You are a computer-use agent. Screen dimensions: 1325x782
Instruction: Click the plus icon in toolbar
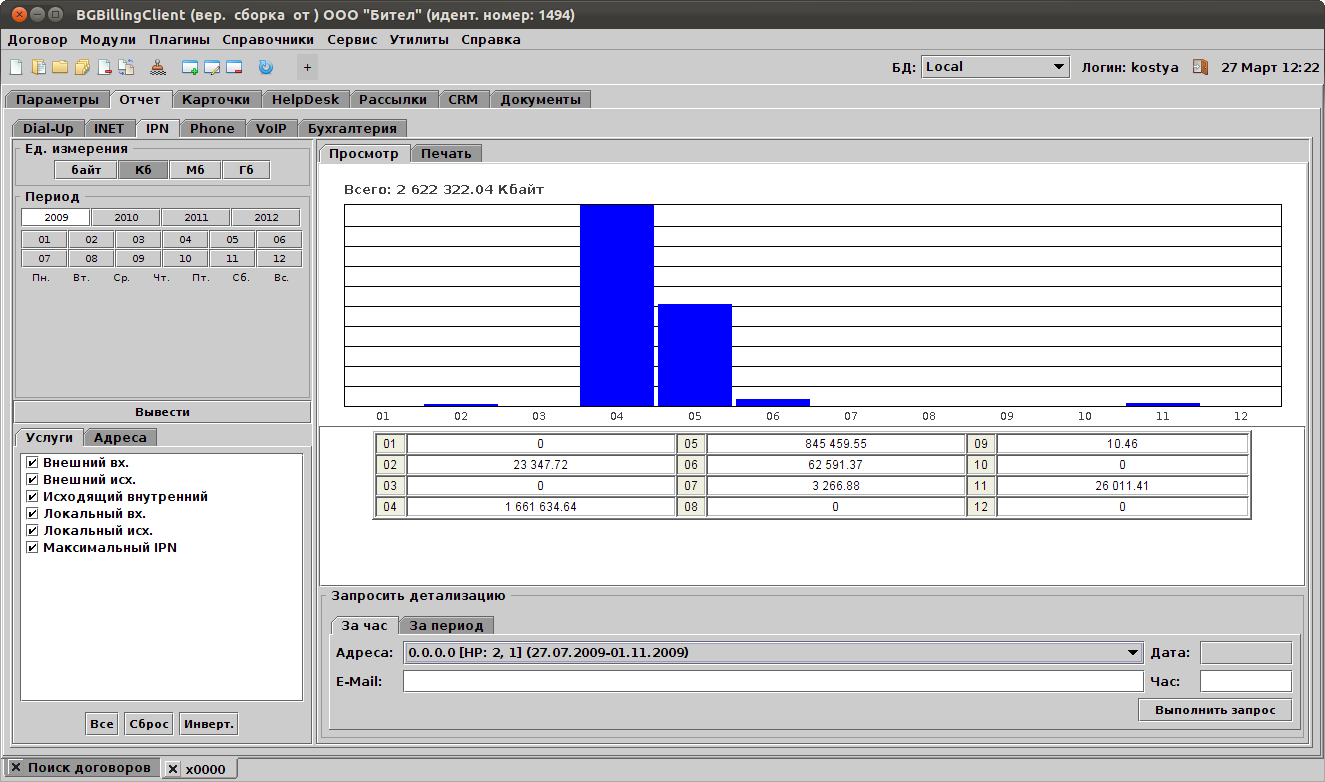(307, 68)
